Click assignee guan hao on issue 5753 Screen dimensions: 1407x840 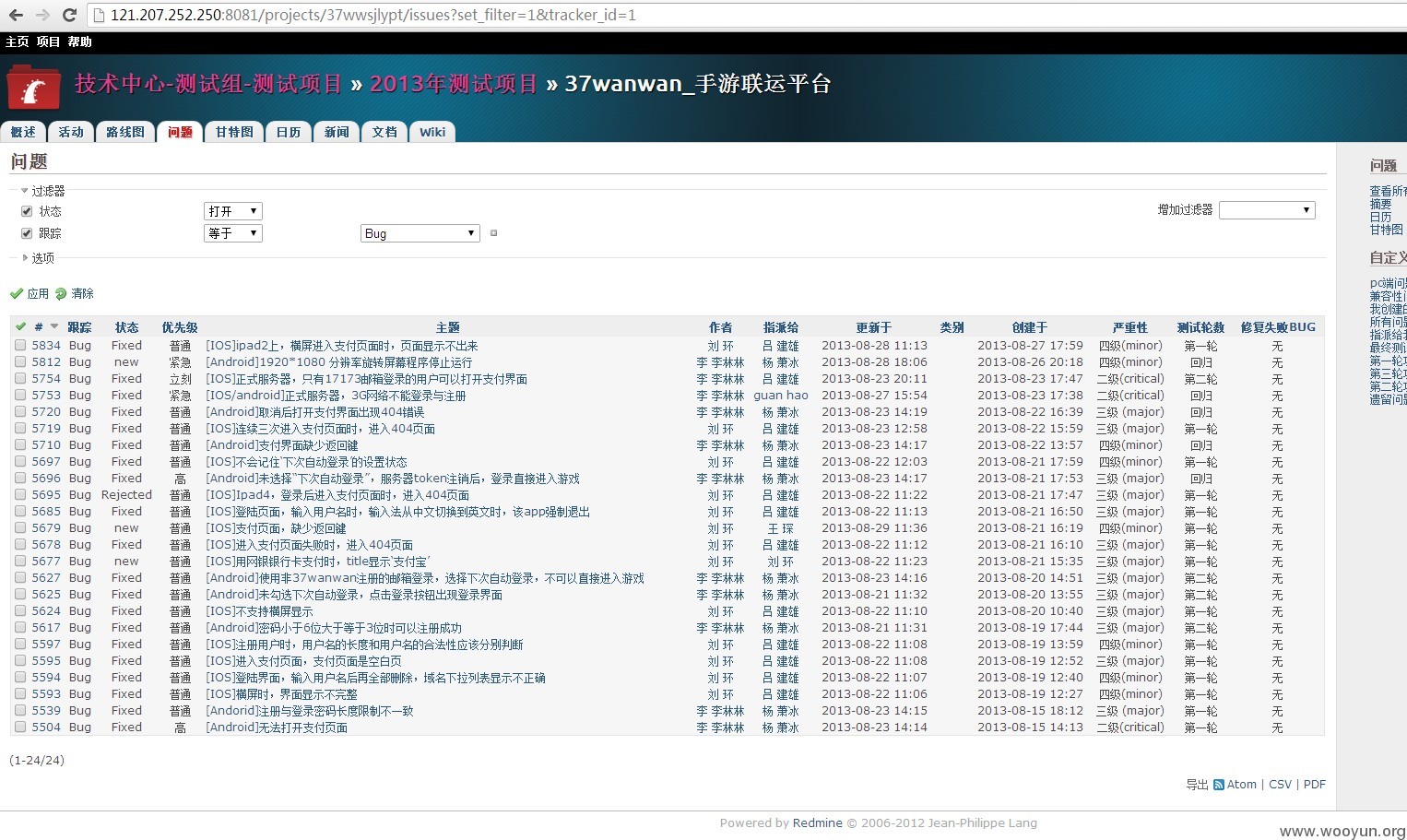tap(781, 396)
